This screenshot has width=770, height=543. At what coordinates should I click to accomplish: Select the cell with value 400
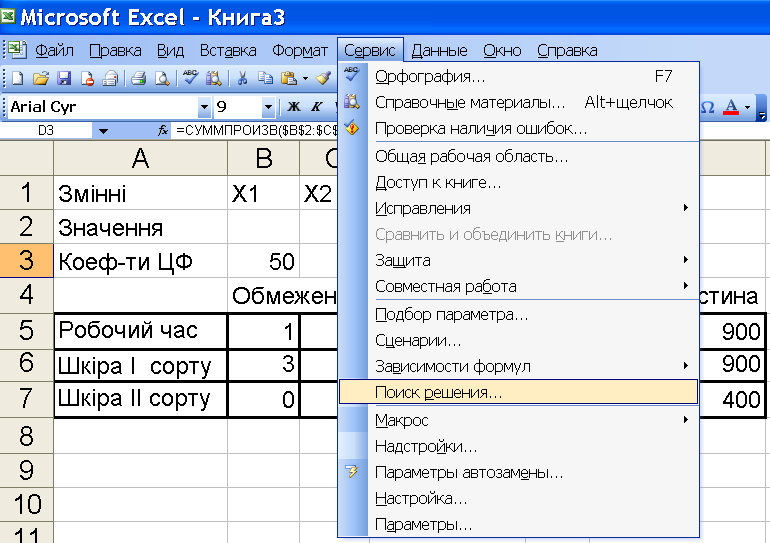732,400
